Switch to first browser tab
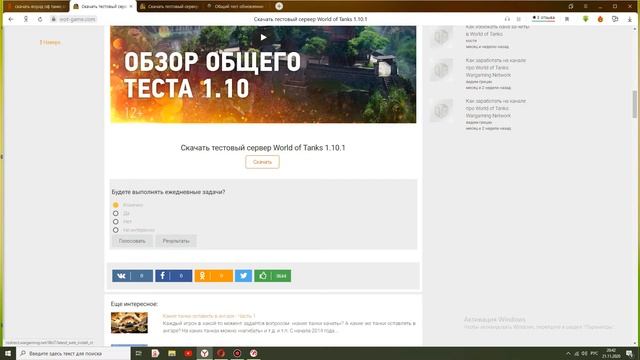 (x=36, y=7)
